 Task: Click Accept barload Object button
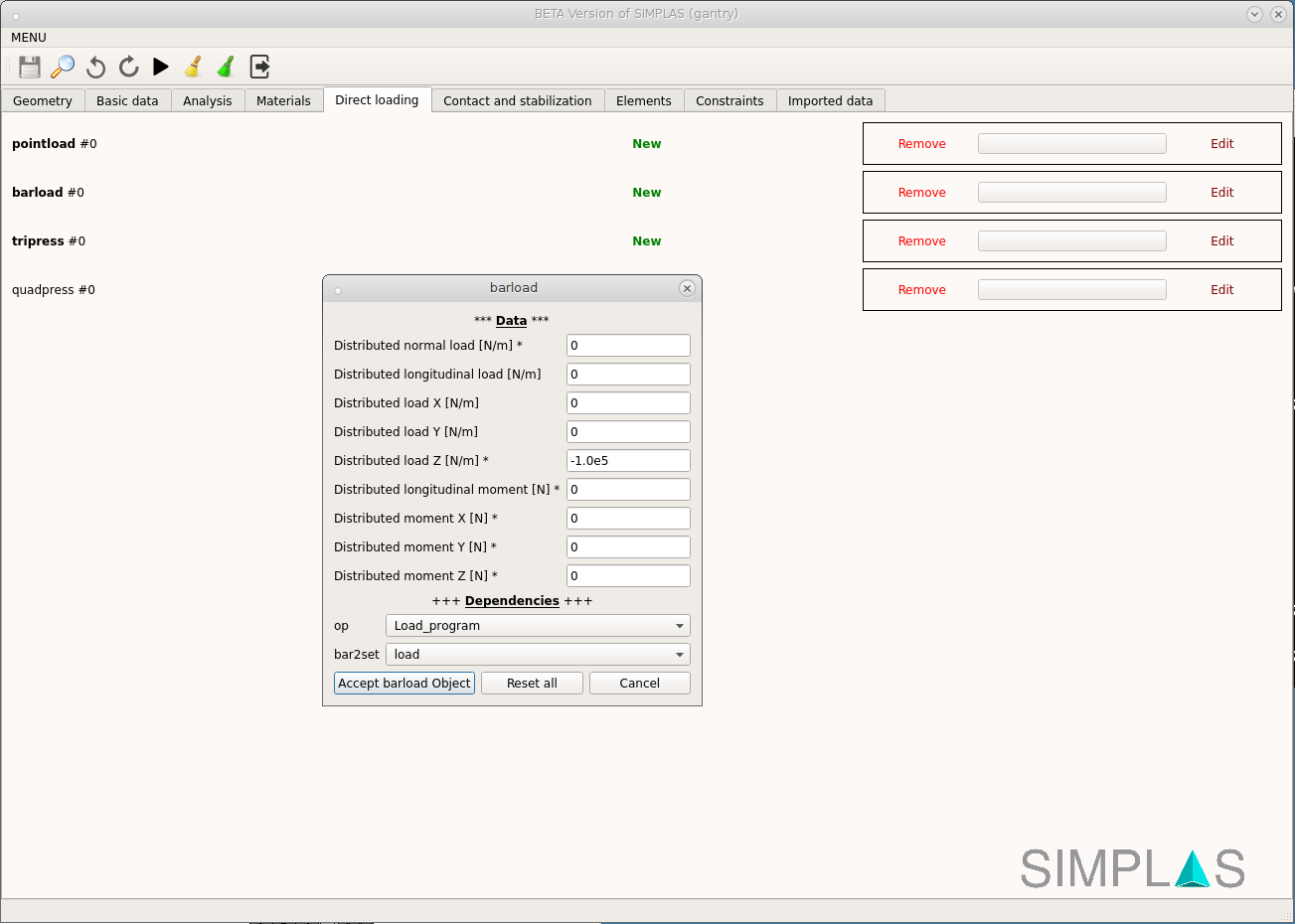click(x=405, y=684)
